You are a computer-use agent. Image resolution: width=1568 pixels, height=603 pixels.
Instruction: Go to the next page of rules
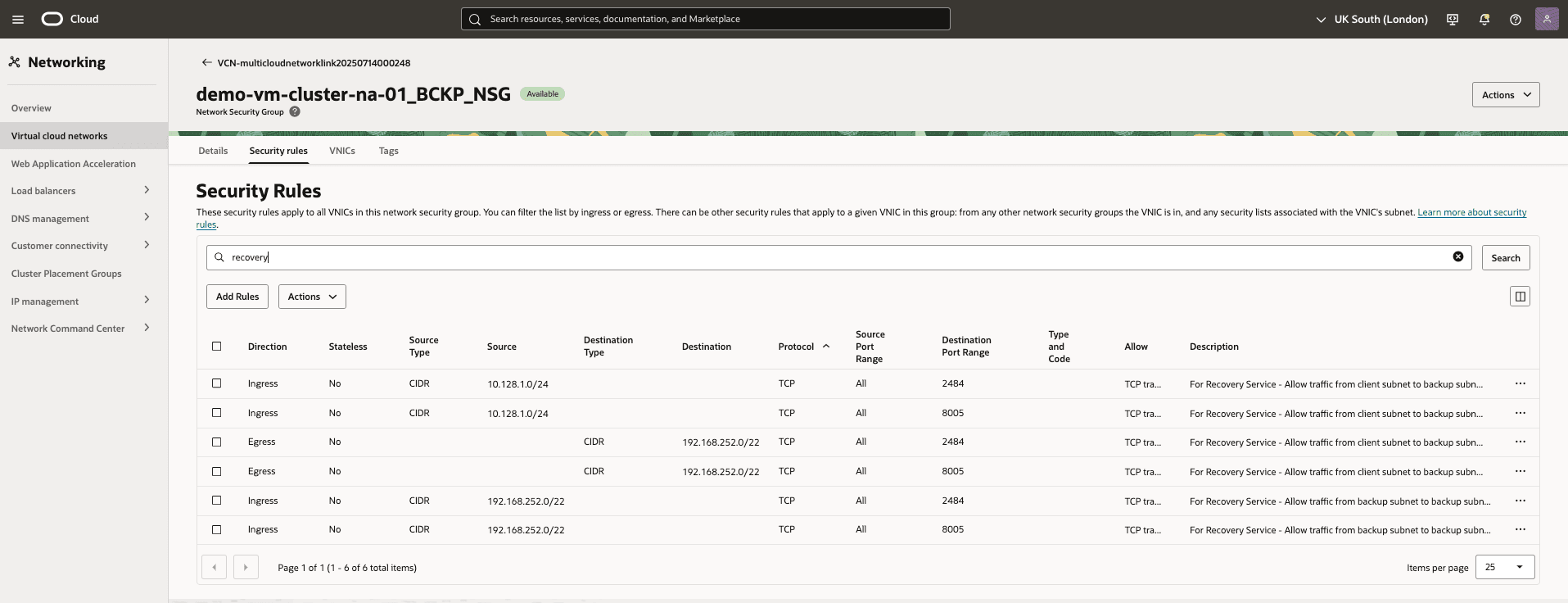click(x=246, y=567)
